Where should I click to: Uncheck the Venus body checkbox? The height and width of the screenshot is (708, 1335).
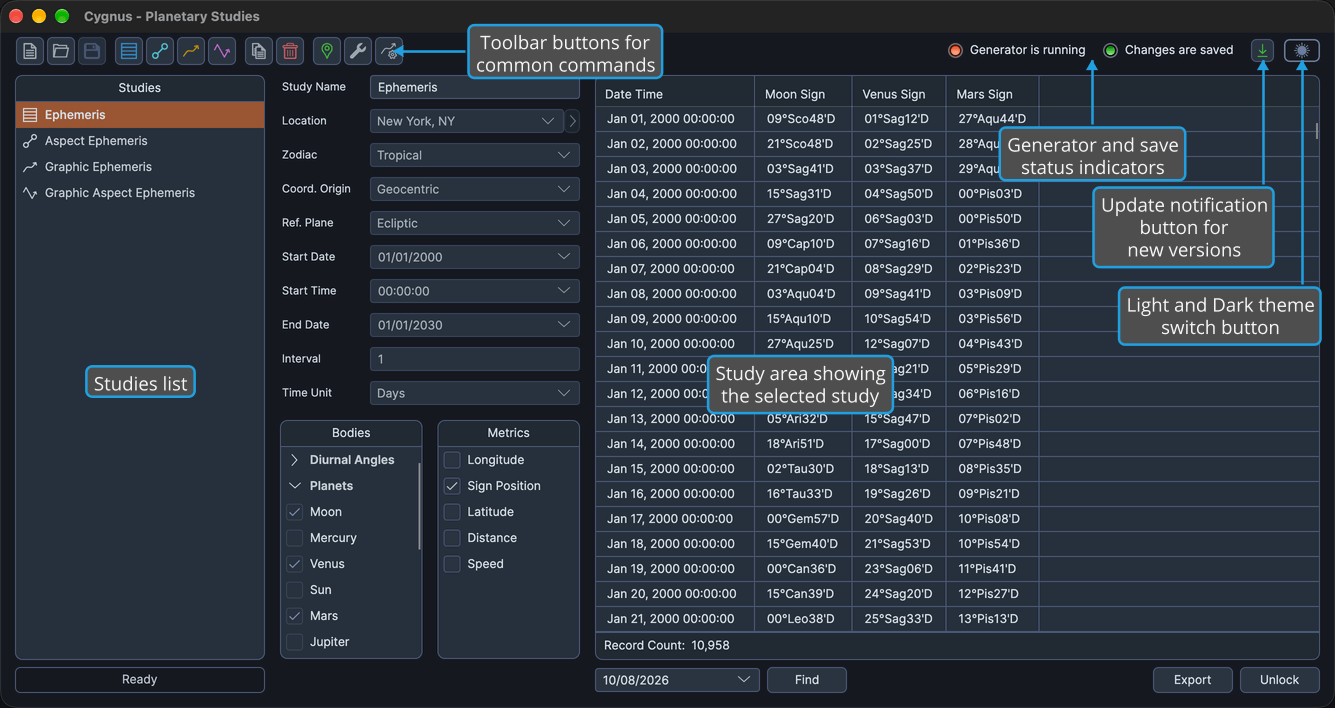pos(295,564)
